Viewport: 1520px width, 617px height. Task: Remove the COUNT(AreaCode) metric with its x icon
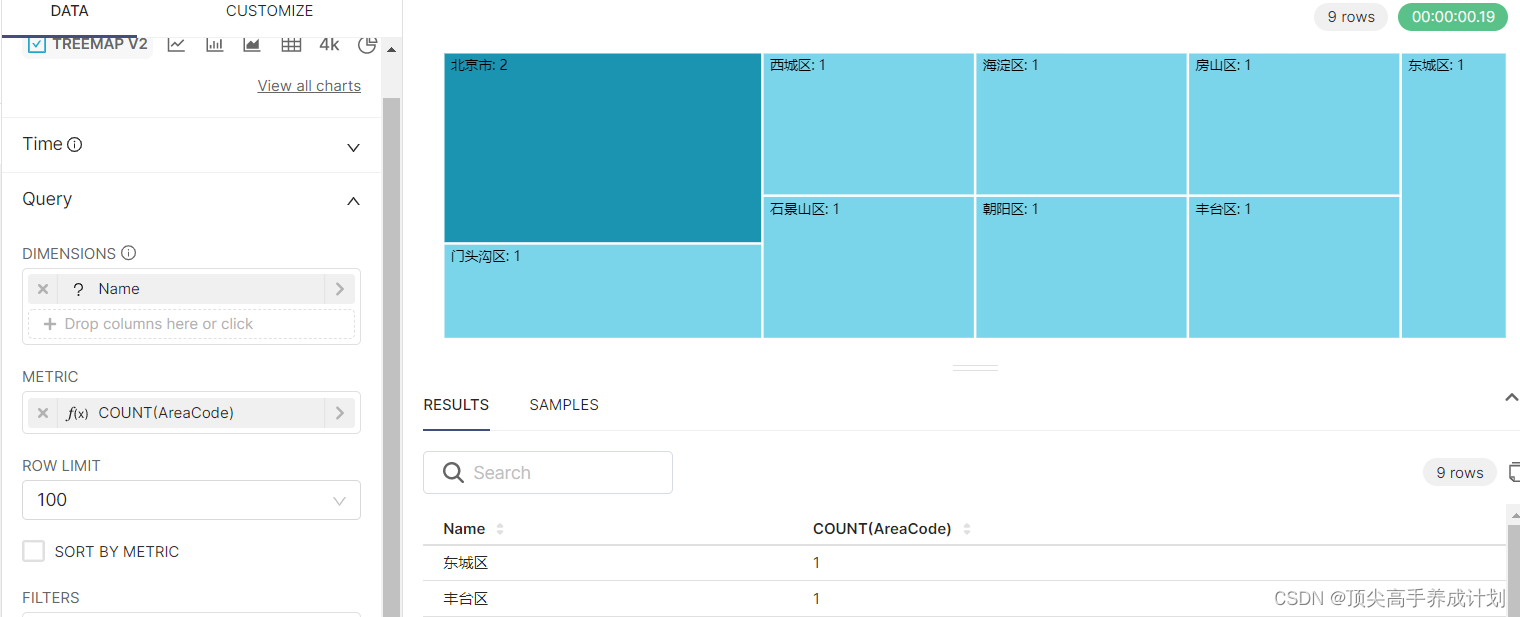tap(42, 412)
